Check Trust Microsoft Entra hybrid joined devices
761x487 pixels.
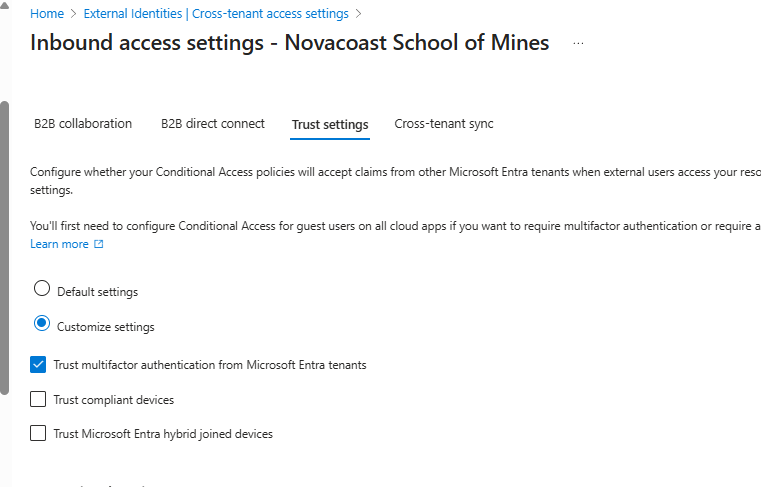click(x=39, y=433)
